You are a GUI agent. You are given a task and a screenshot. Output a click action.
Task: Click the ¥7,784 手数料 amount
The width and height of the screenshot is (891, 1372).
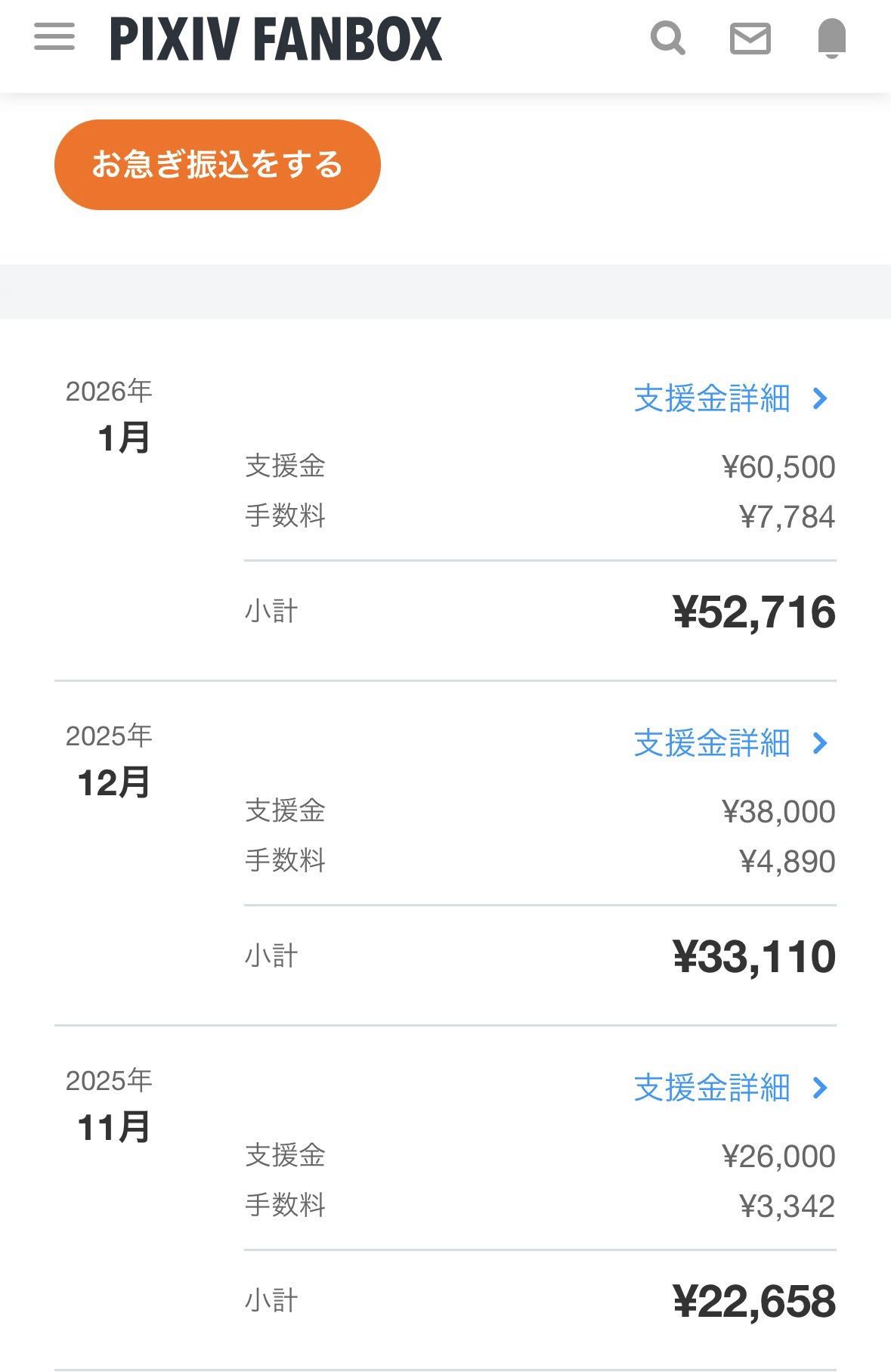point(787,517)
